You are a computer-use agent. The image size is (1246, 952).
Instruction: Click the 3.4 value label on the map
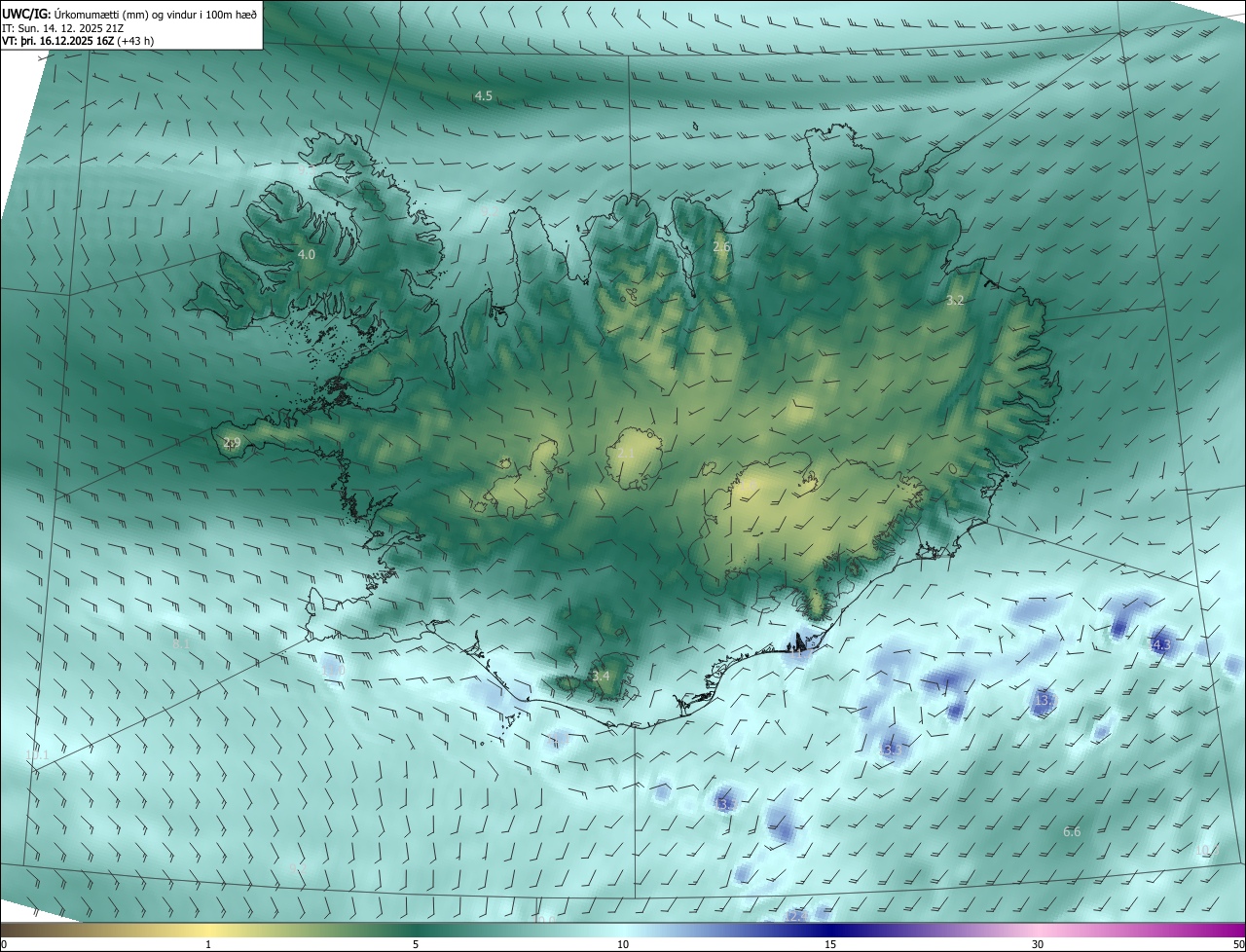pos(601,676)
